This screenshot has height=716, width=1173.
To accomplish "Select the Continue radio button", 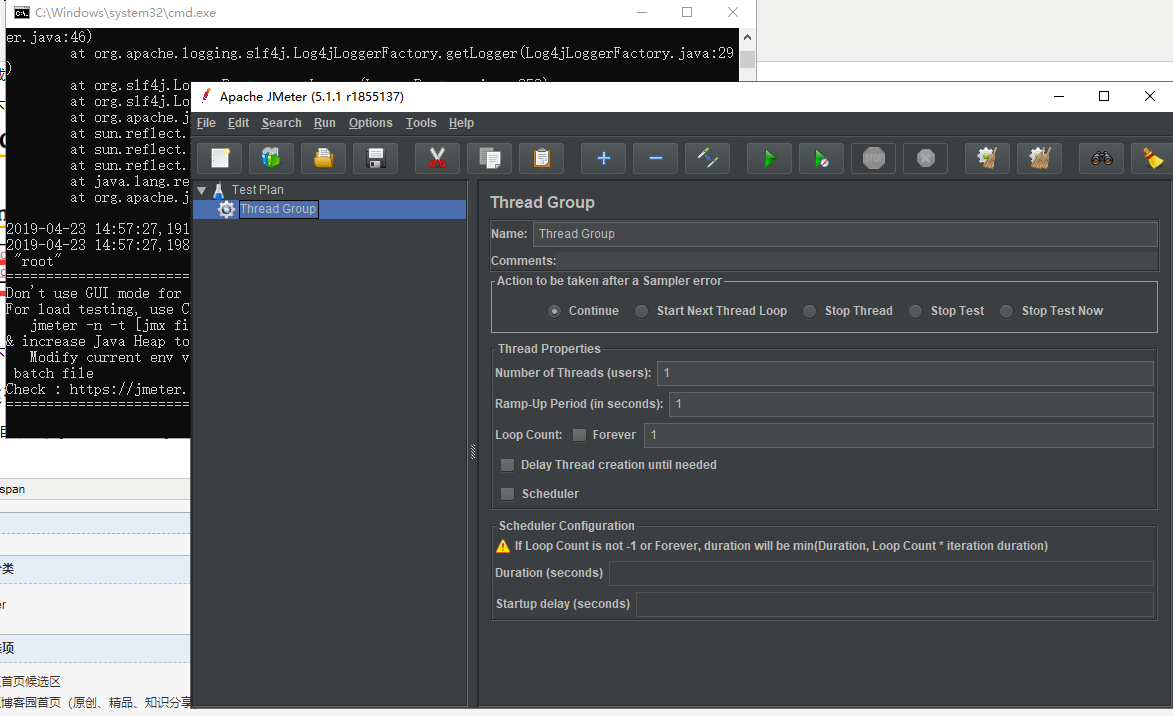I will [554, 311].
